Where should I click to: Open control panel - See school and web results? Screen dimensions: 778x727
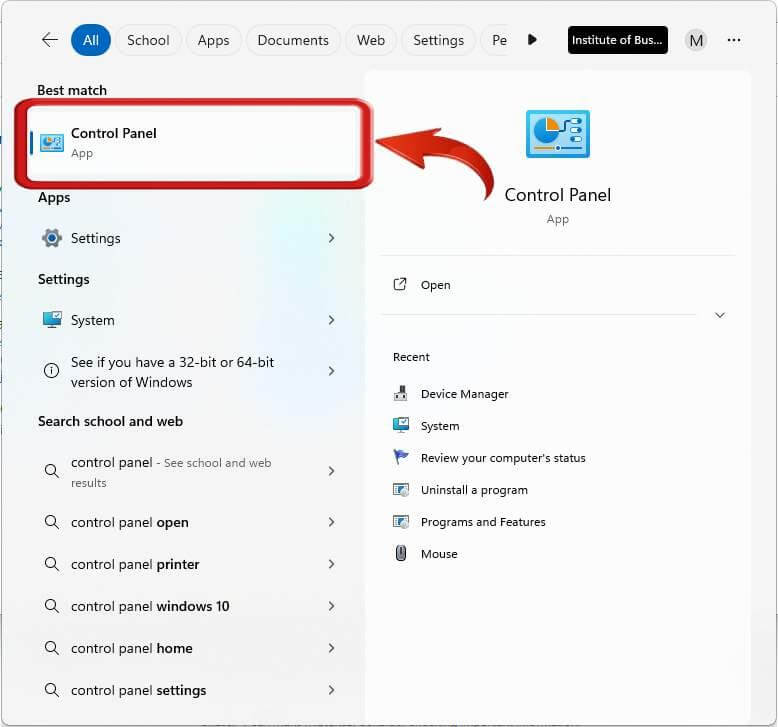tap(171, 472)
